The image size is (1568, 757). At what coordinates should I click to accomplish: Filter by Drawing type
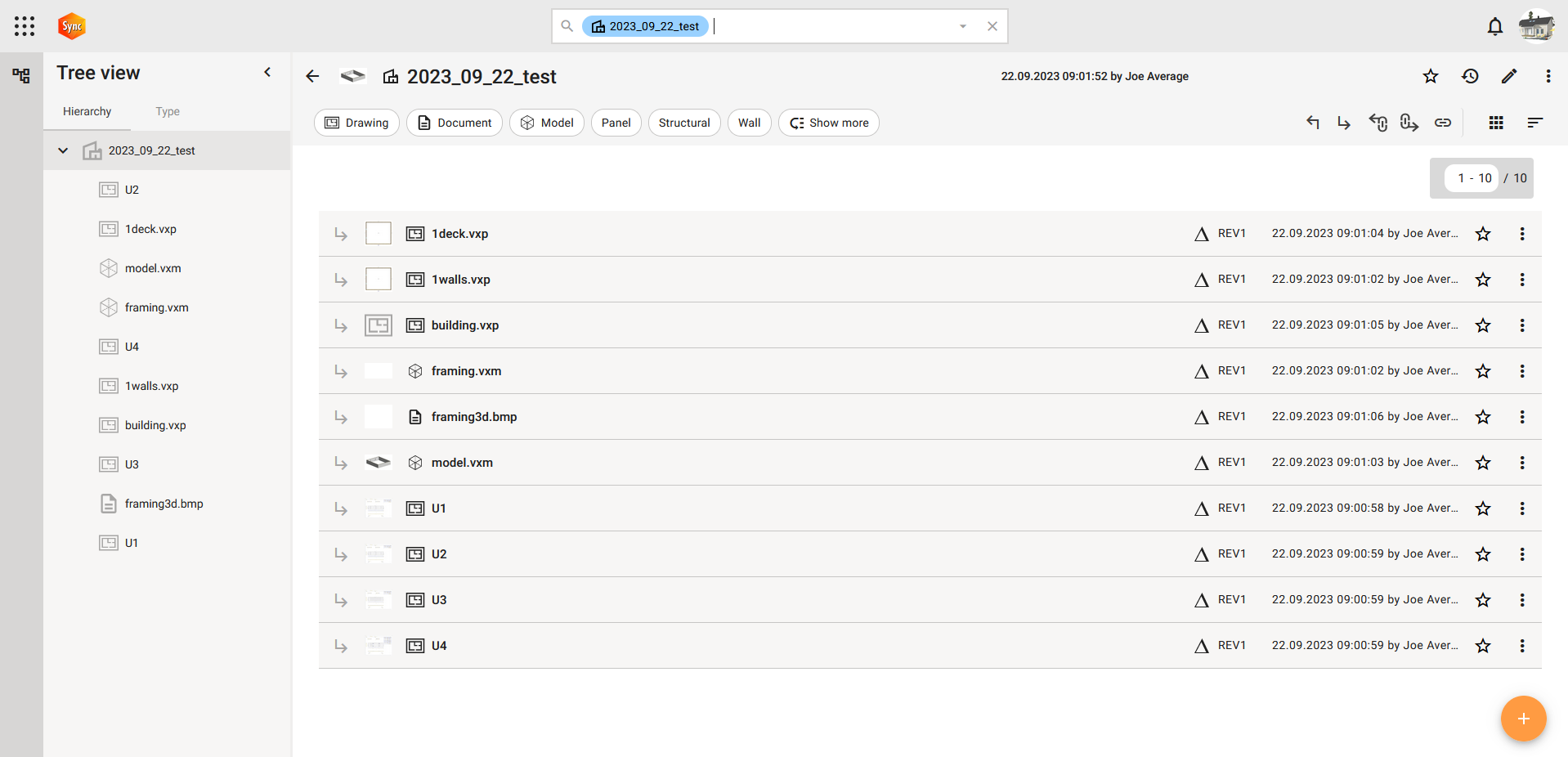pyautogui.click(x=356, y=123)
